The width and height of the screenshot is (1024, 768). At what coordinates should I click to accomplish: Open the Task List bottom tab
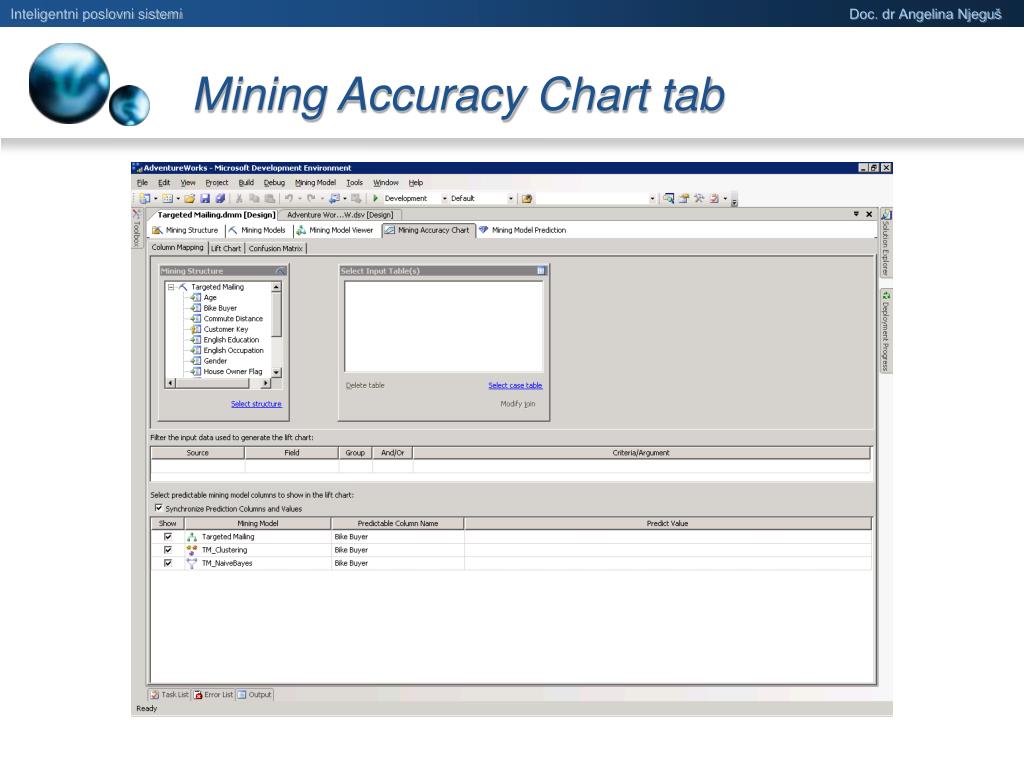pyautogui.click(x=170, y=695)
